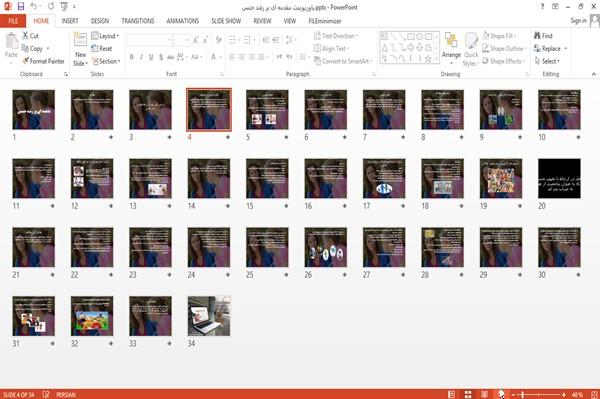Collapse the ribbon with arrow
This screenshot has width=600, height=399.
594,74
